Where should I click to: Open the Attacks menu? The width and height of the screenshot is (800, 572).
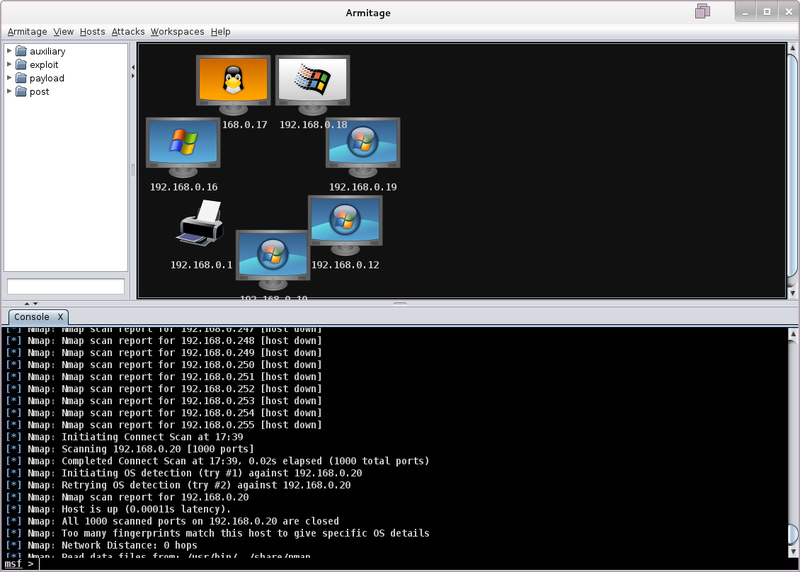pyautogui.click(x=128, y=32)
